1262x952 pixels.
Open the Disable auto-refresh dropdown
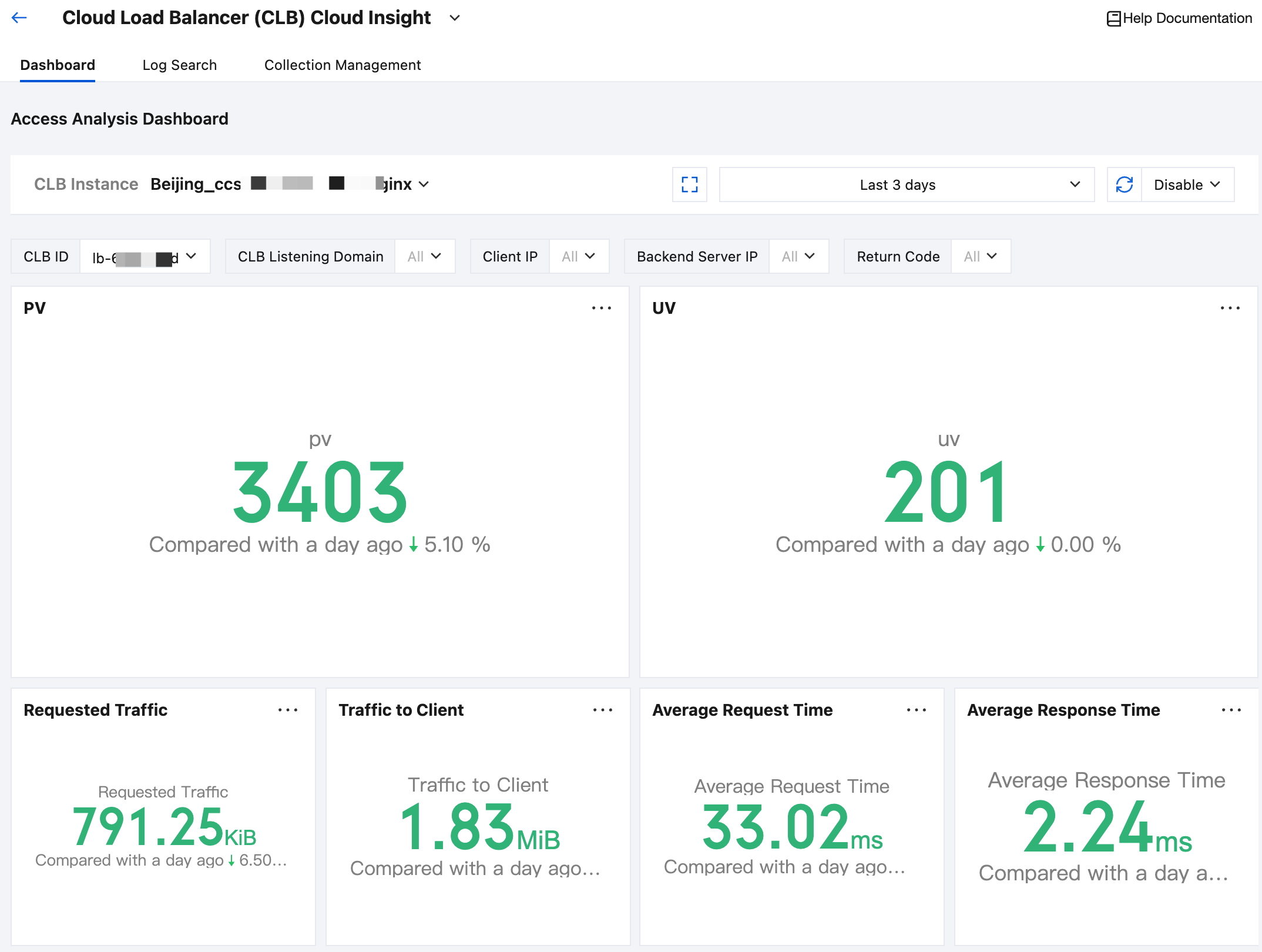pyautogui.click(x=1187, y=185)
